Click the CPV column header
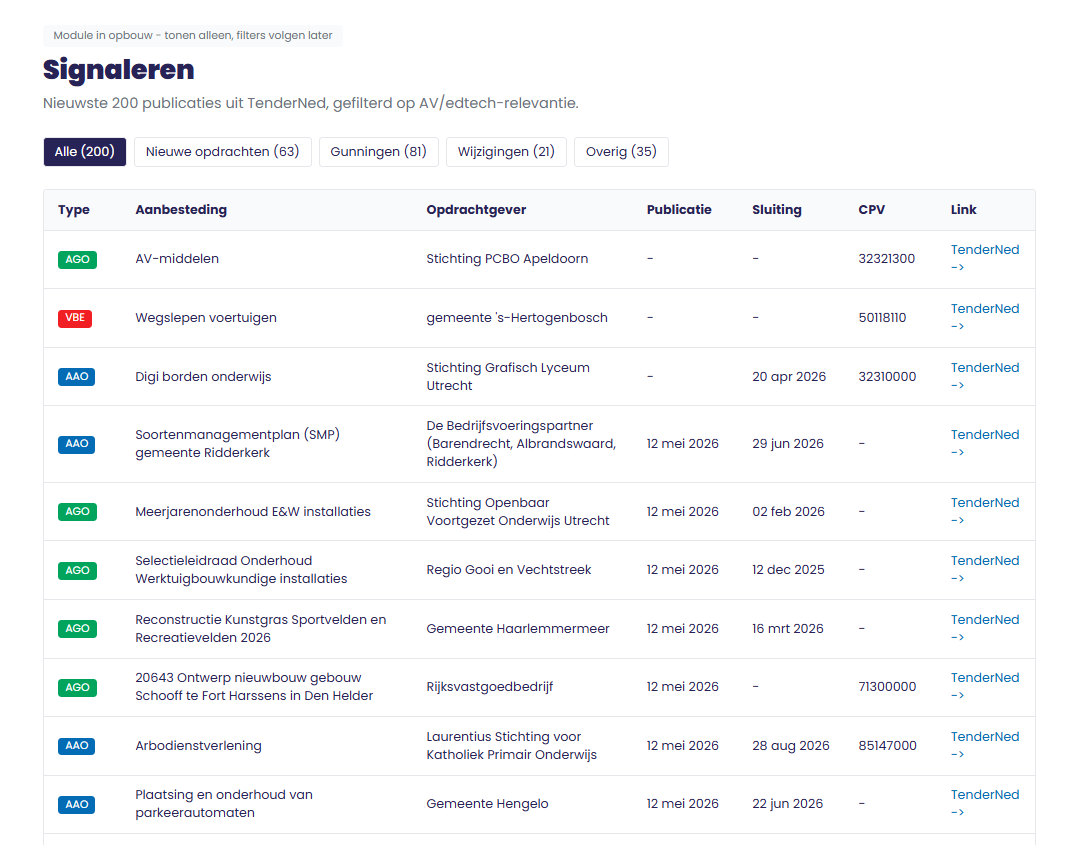Screen dimensions: 1088x845 872,210
